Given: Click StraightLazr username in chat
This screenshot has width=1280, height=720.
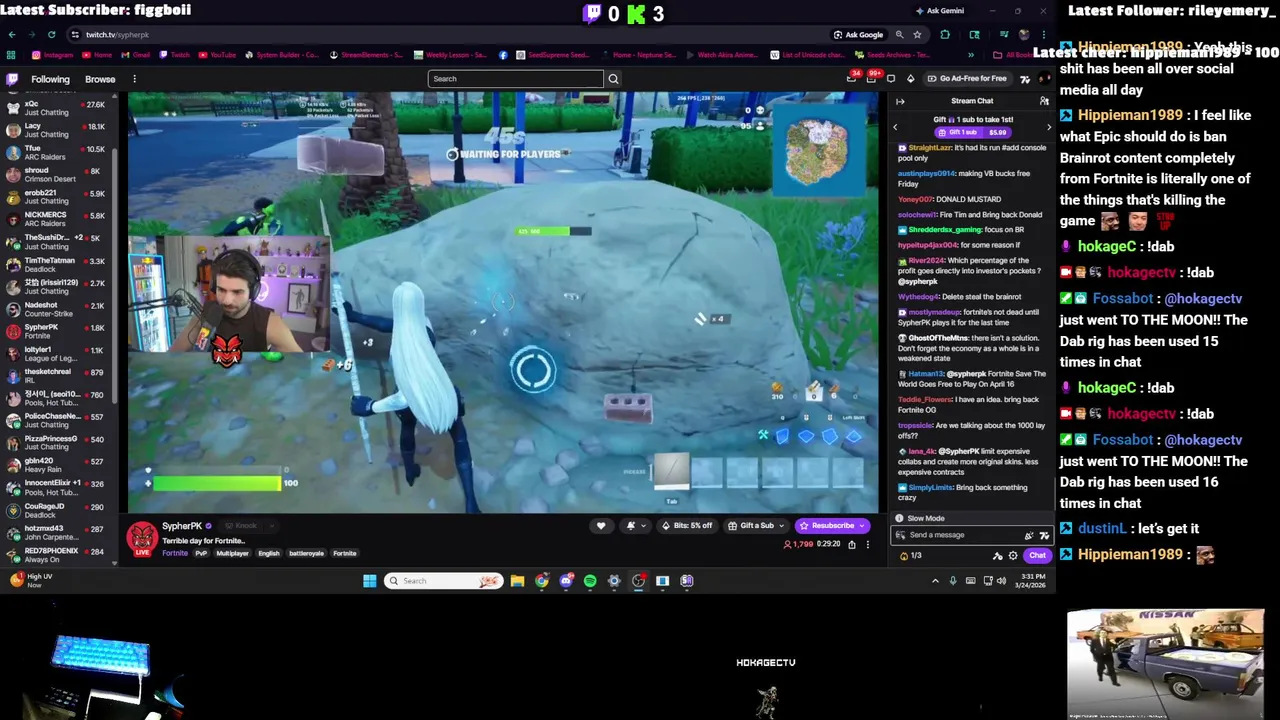Looking at the screenshot, I should pos(930,148).
